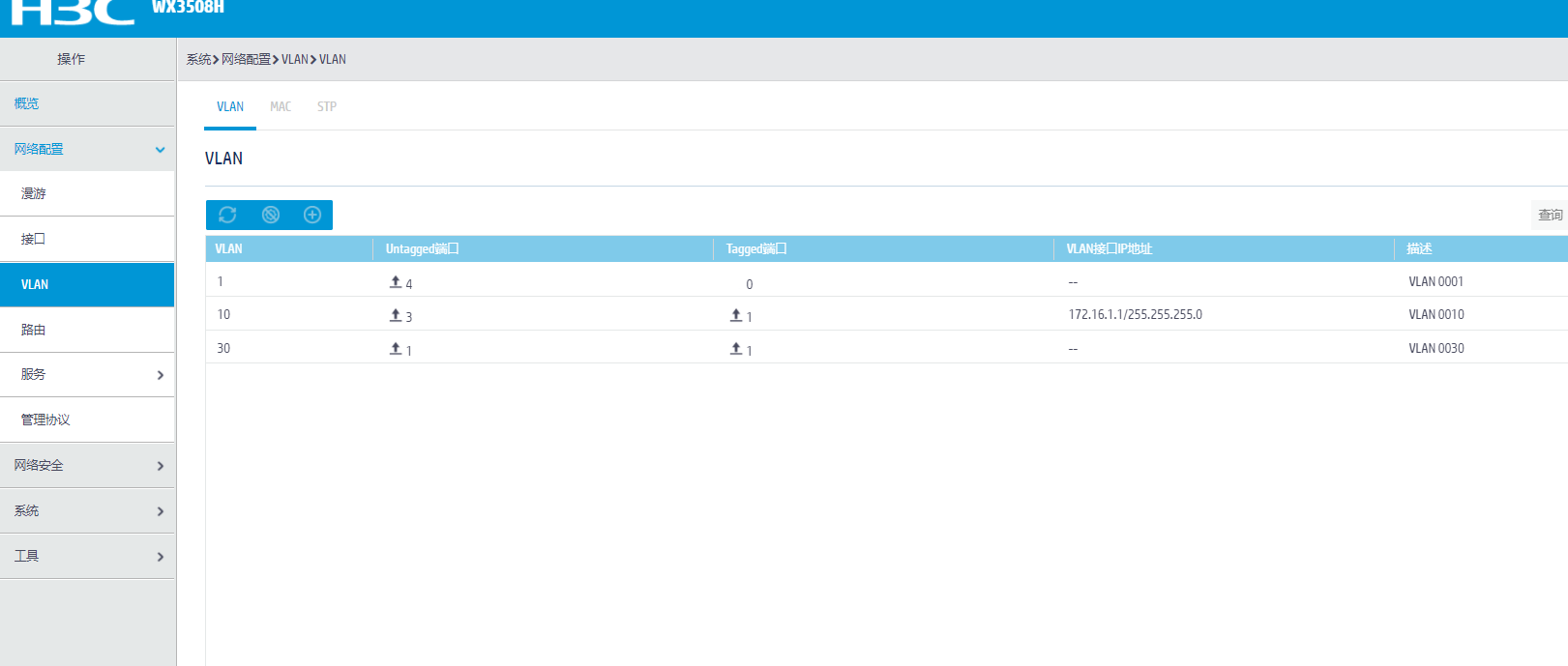
Task: Click the tagged port count 0 of VLAN 1
Action: tap(749, 284)
